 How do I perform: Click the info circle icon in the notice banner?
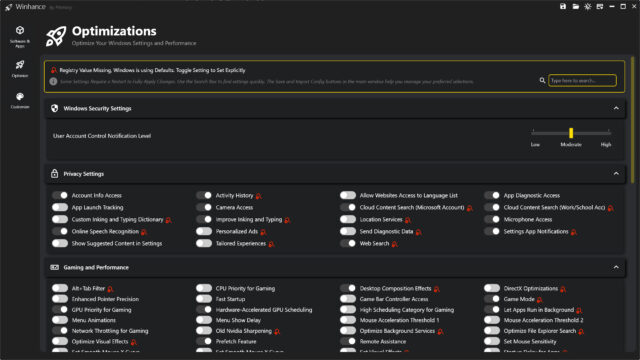pos(53,81)
